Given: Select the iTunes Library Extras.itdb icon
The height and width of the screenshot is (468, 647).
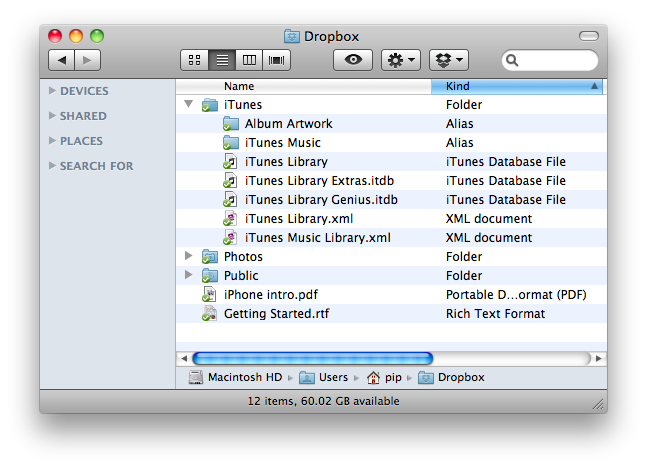Looking at the screenshot, I should [231, 181].
